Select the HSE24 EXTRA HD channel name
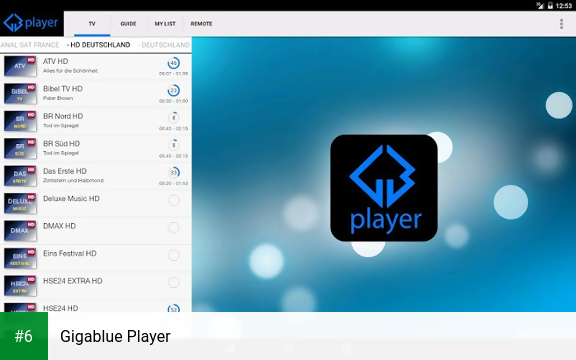 point(73,281)
